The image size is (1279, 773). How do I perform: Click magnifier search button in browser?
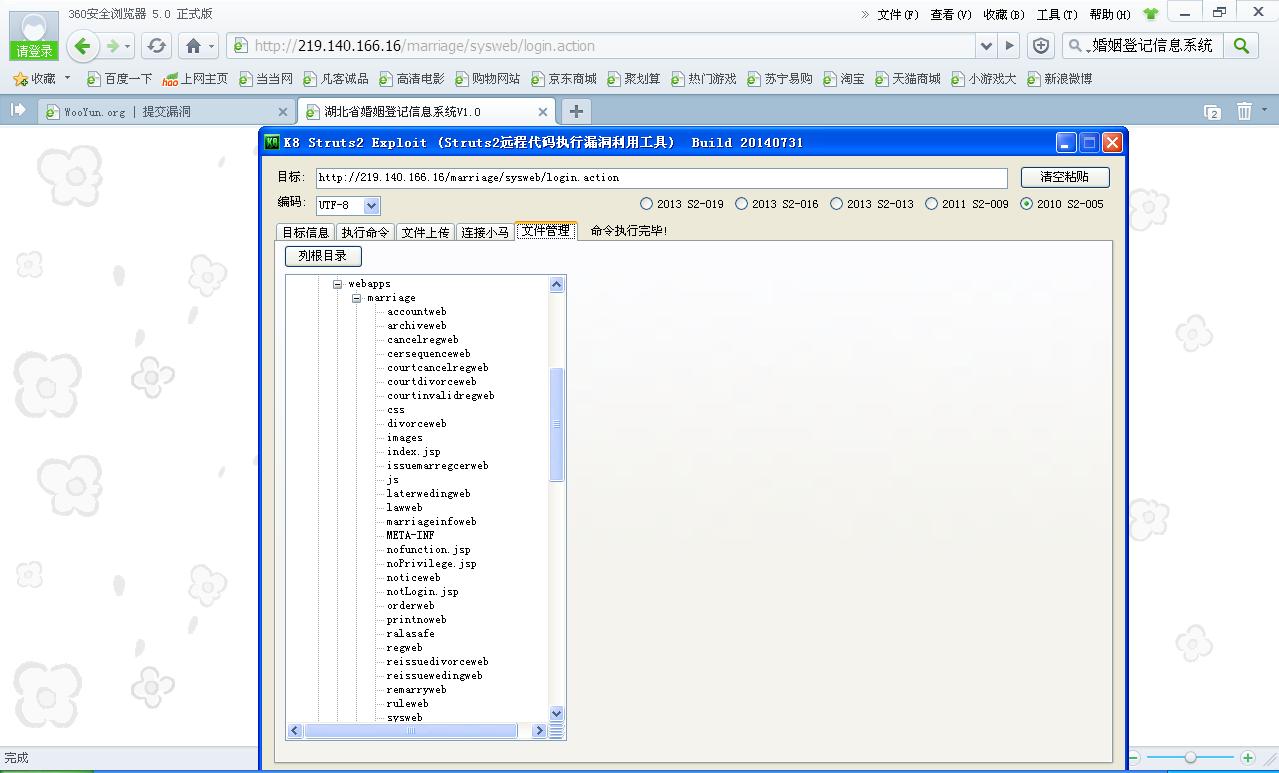(x=1241, y=46)
